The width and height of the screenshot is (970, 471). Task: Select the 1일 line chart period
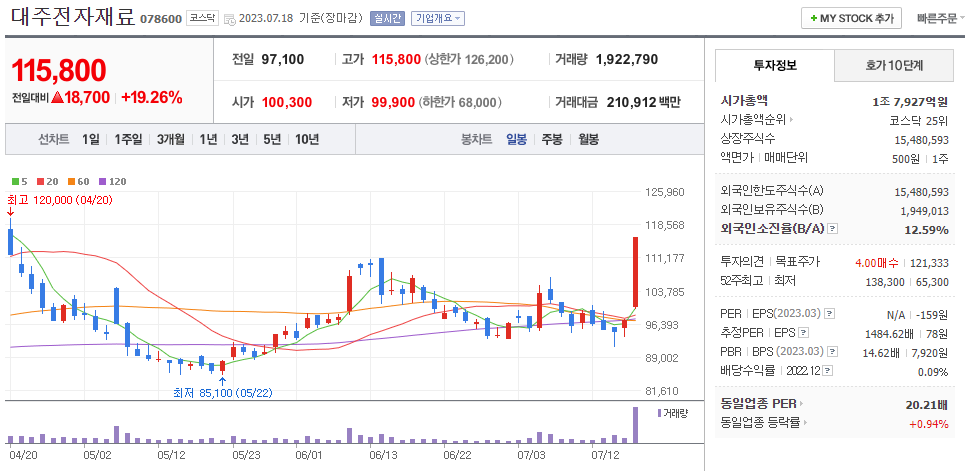(x=90, y=139)
